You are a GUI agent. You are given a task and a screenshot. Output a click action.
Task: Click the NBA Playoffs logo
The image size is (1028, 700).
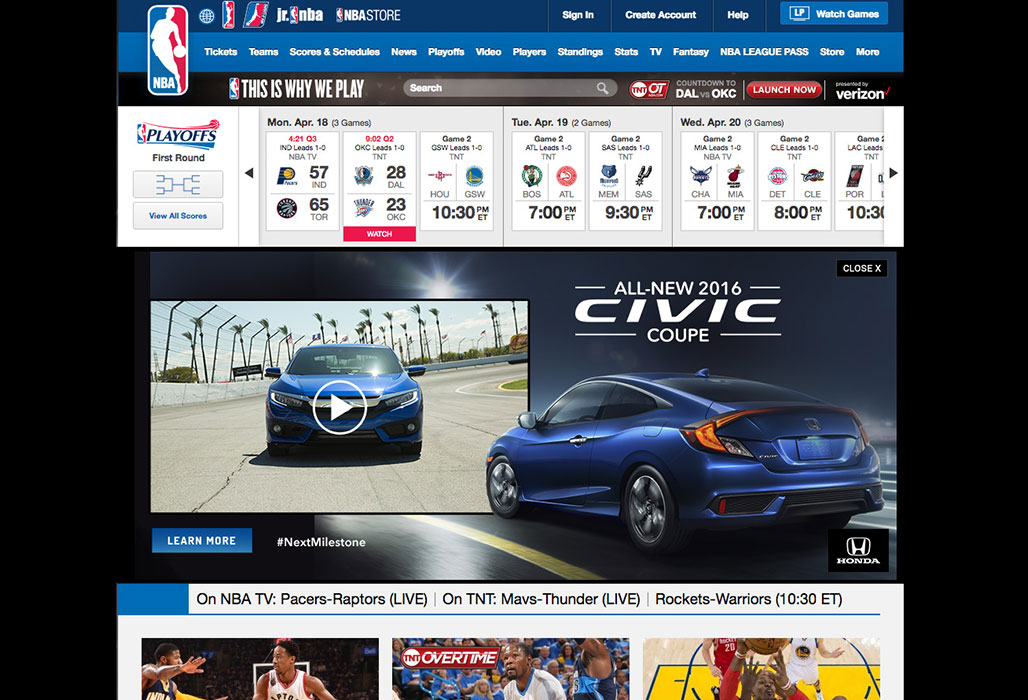point(178,134)
